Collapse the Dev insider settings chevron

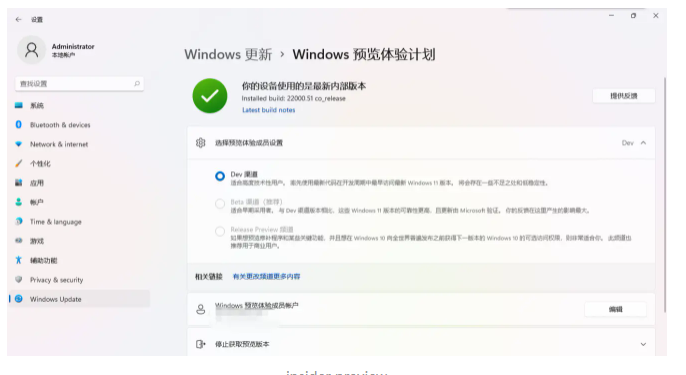[643, 143]
